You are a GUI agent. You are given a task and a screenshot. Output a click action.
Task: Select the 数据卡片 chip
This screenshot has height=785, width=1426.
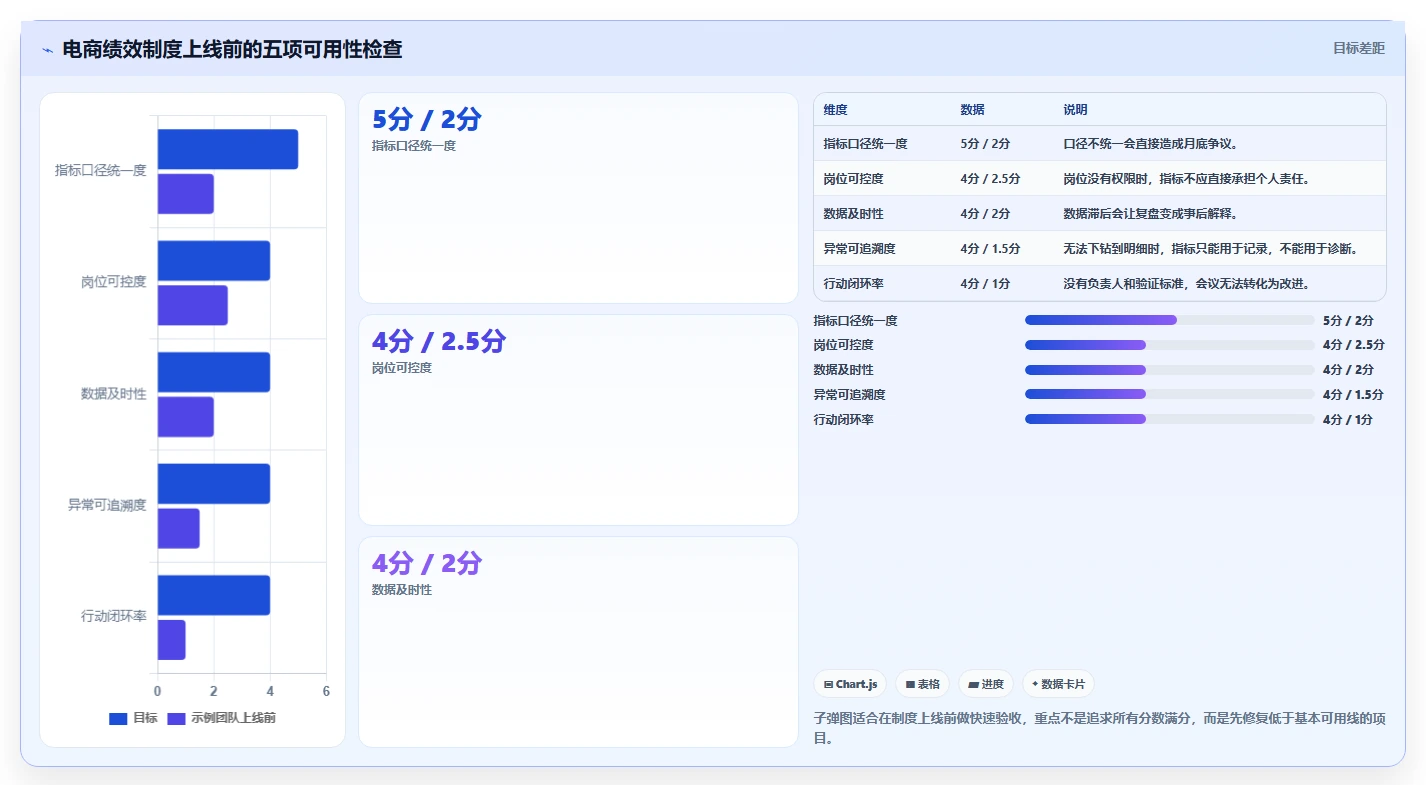[1057, 684]
